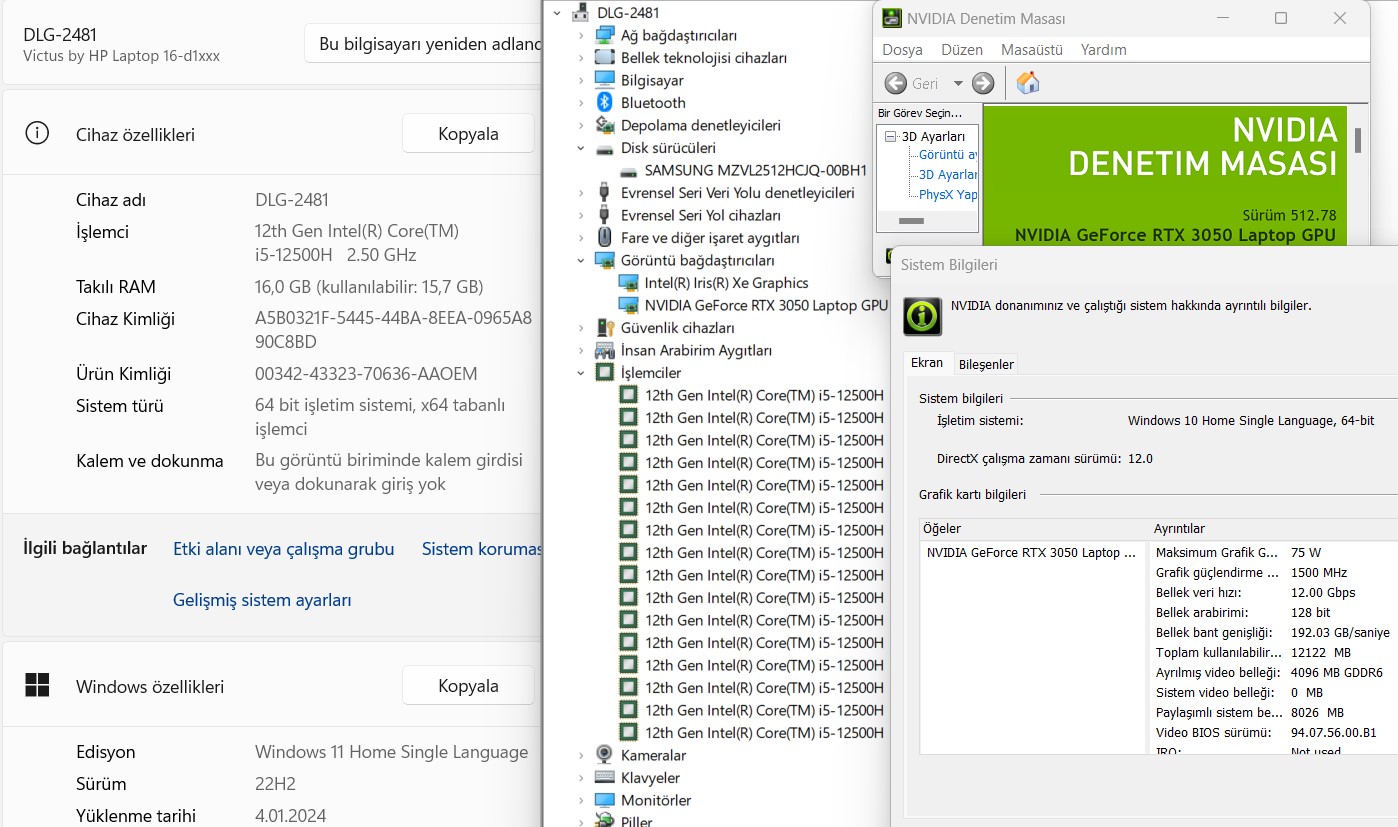The width and height of the screenshot is (1398, 827).
Task: Click the Bluetooth icon in Device Manager
Action: (604, 103)
